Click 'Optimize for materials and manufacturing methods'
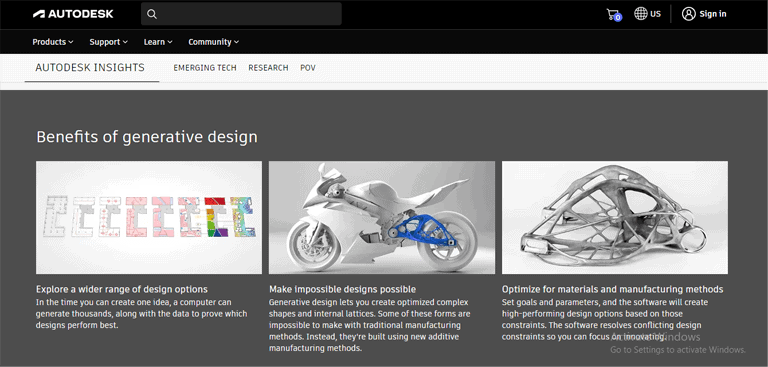The width and height of the screenshot is (768, 367). point(613,289)
